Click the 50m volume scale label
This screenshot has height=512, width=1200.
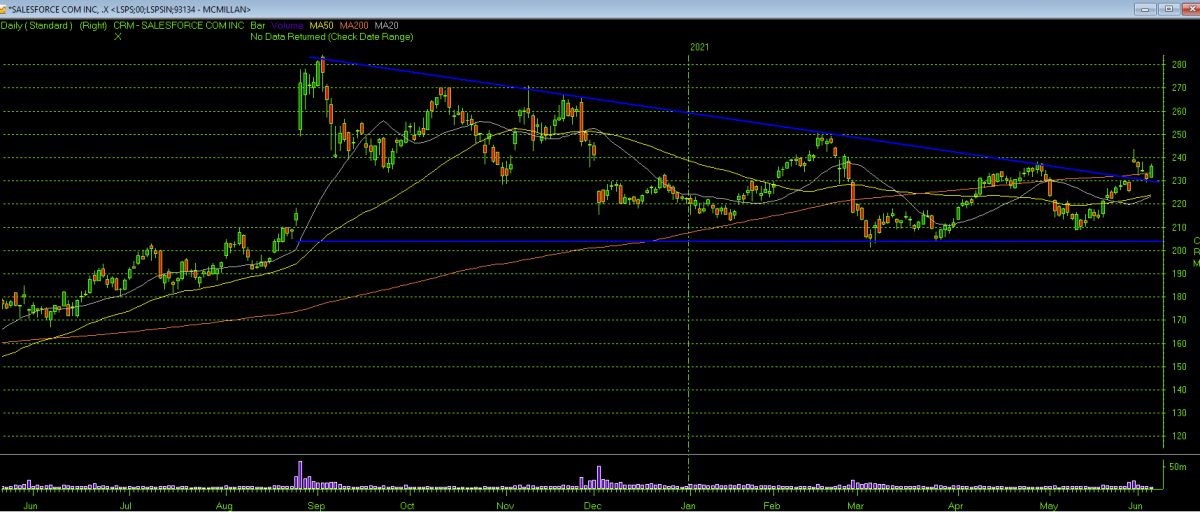(1176, 466)
